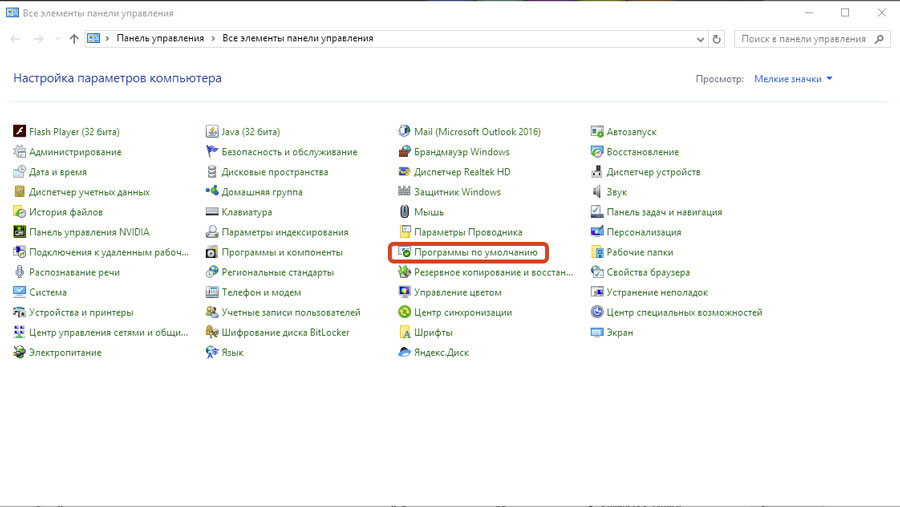Open the Распознавание речи microphone icon

click(x=20, y=272)
